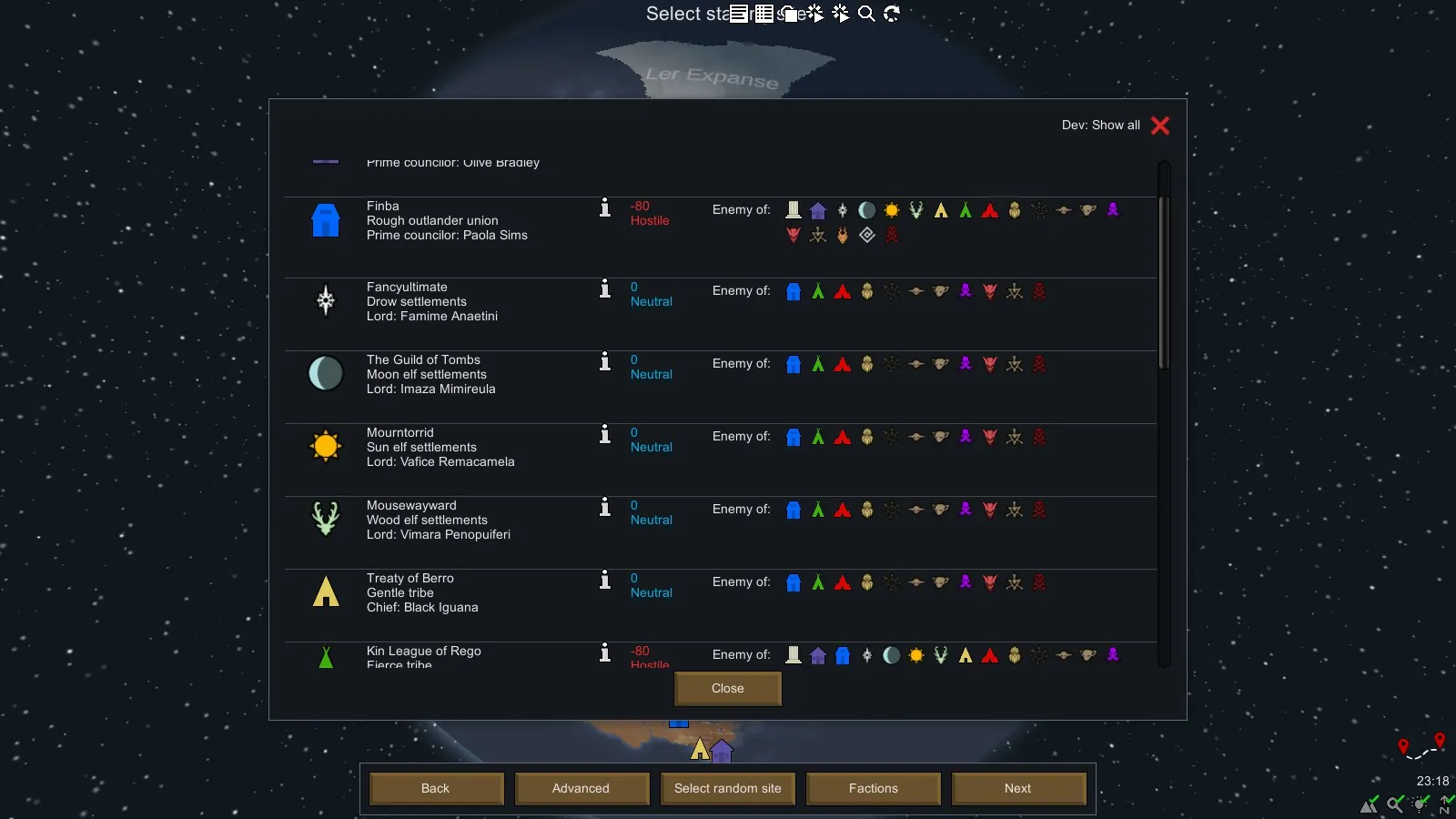The height and width of the screenshot is (819, 1456).
Task: Open the dev magnifier search icon
Action: pos(866,14)
